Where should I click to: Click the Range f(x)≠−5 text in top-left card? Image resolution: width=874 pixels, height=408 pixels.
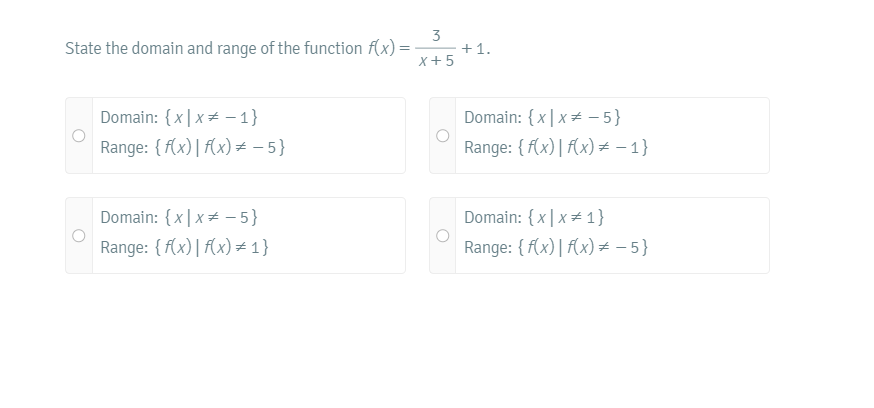tap(193, 147)
